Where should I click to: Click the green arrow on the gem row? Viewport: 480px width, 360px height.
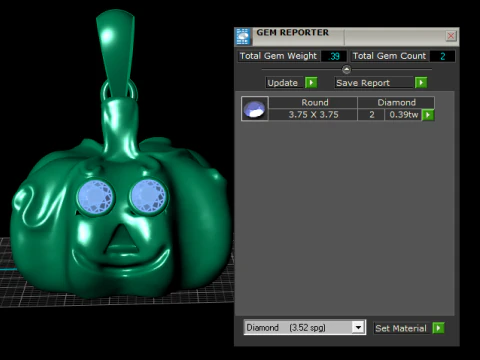[428, 115]
